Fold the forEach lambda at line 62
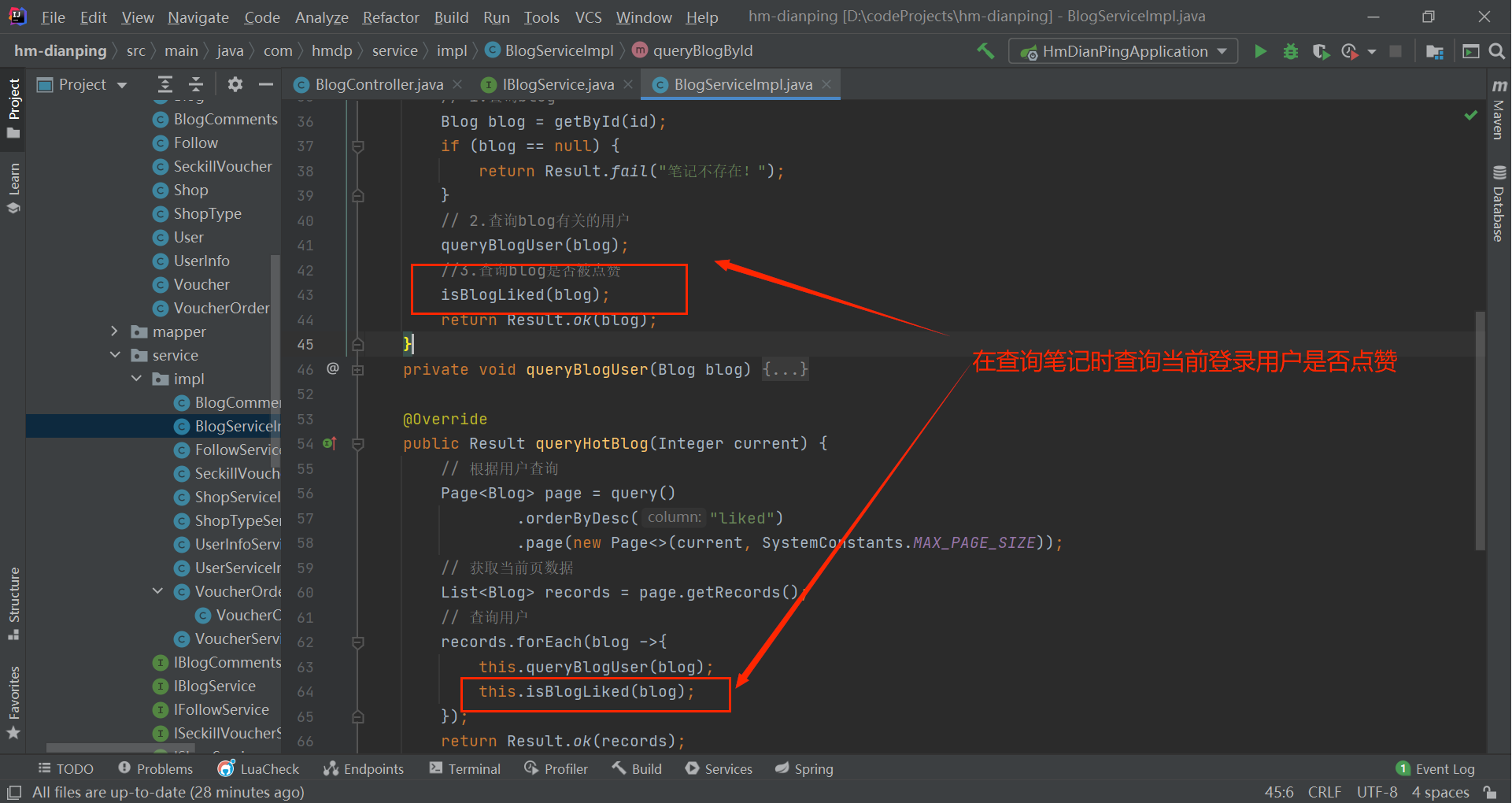The width and height of the screenshot is (1512, 803). (x=357, y=642)
